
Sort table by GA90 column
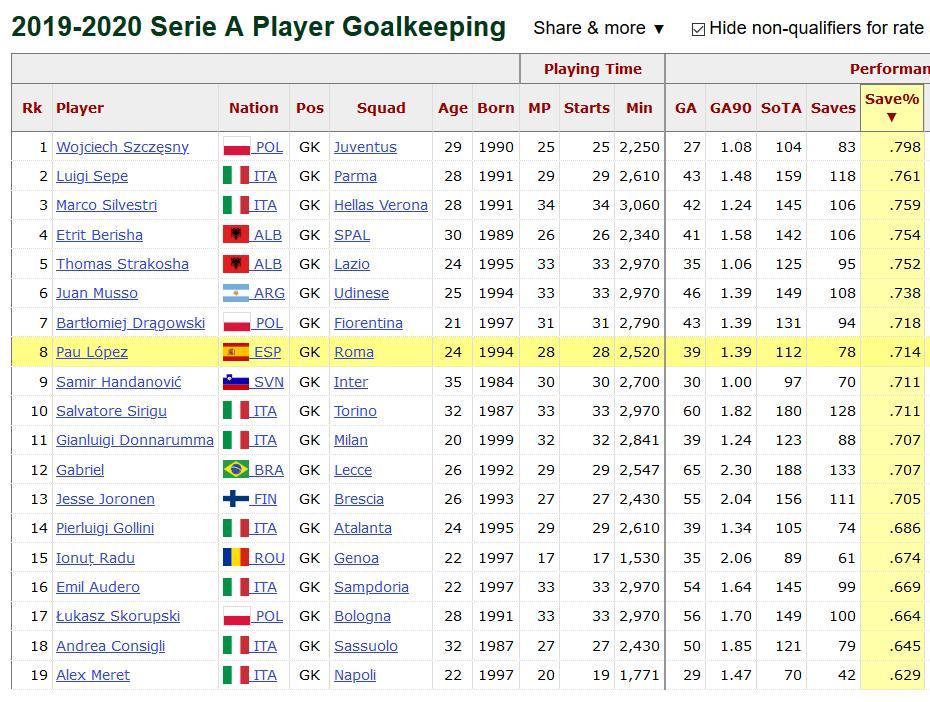(730, 108)
